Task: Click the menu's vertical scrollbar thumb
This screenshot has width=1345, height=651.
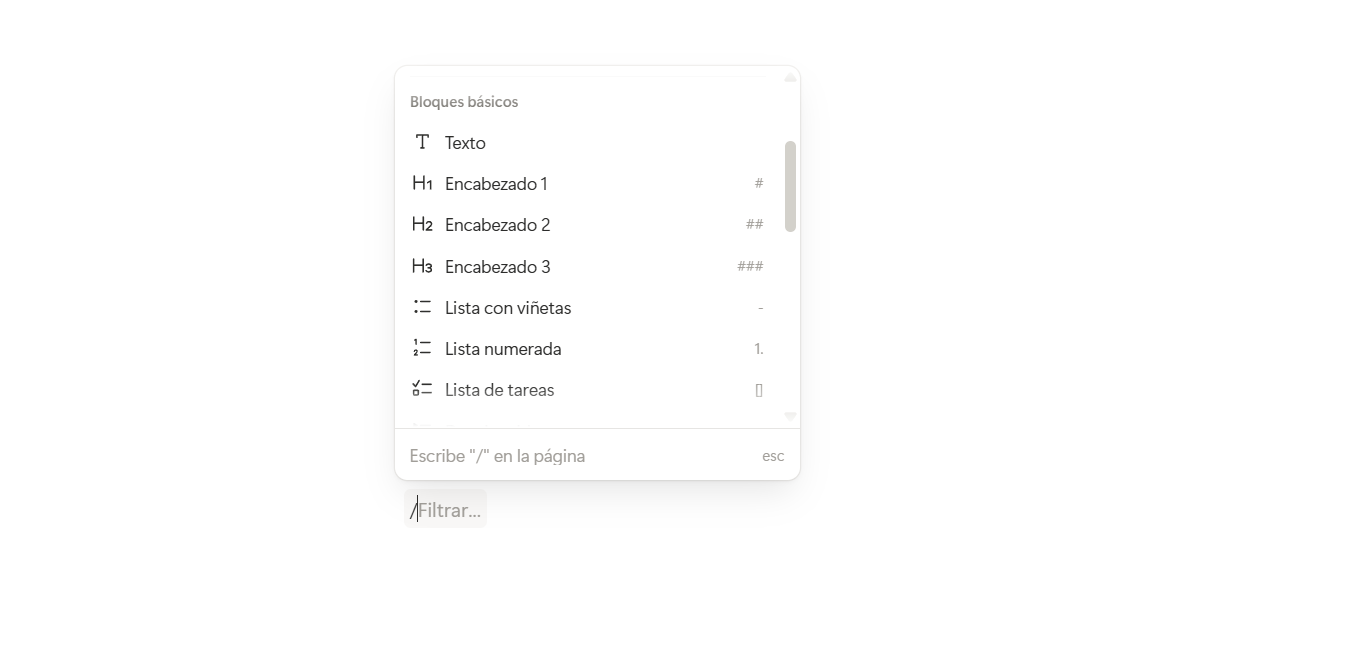Action: coord(790,186)
